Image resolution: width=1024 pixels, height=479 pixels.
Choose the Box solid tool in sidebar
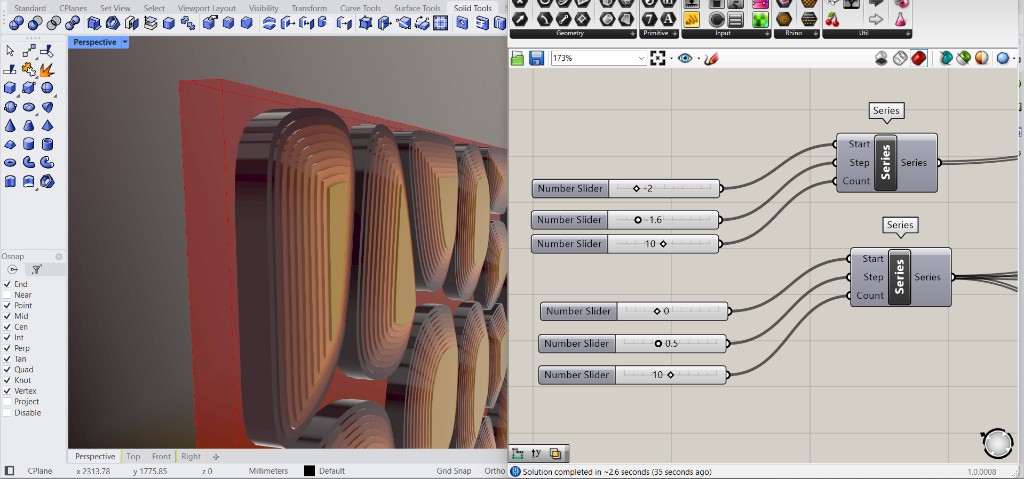(10, 88)
